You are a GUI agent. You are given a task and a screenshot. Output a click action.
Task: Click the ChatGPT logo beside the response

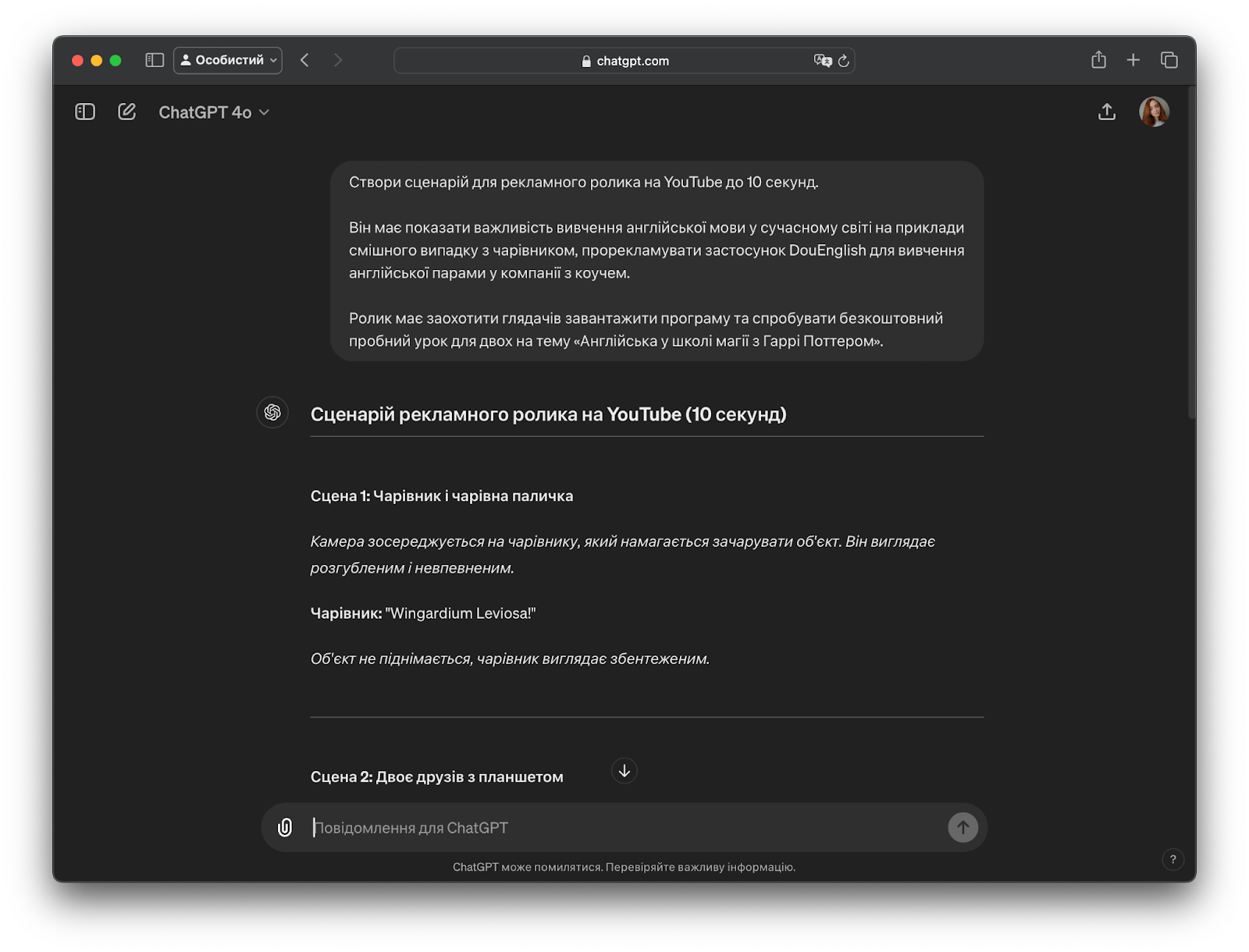click(x=272, y=412)
